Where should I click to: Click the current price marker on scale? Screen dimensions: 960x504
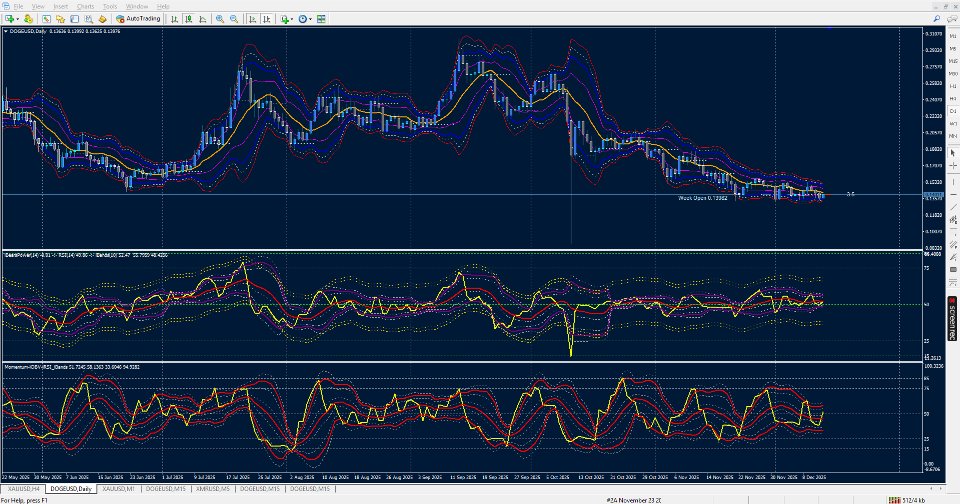pos(933,194)
